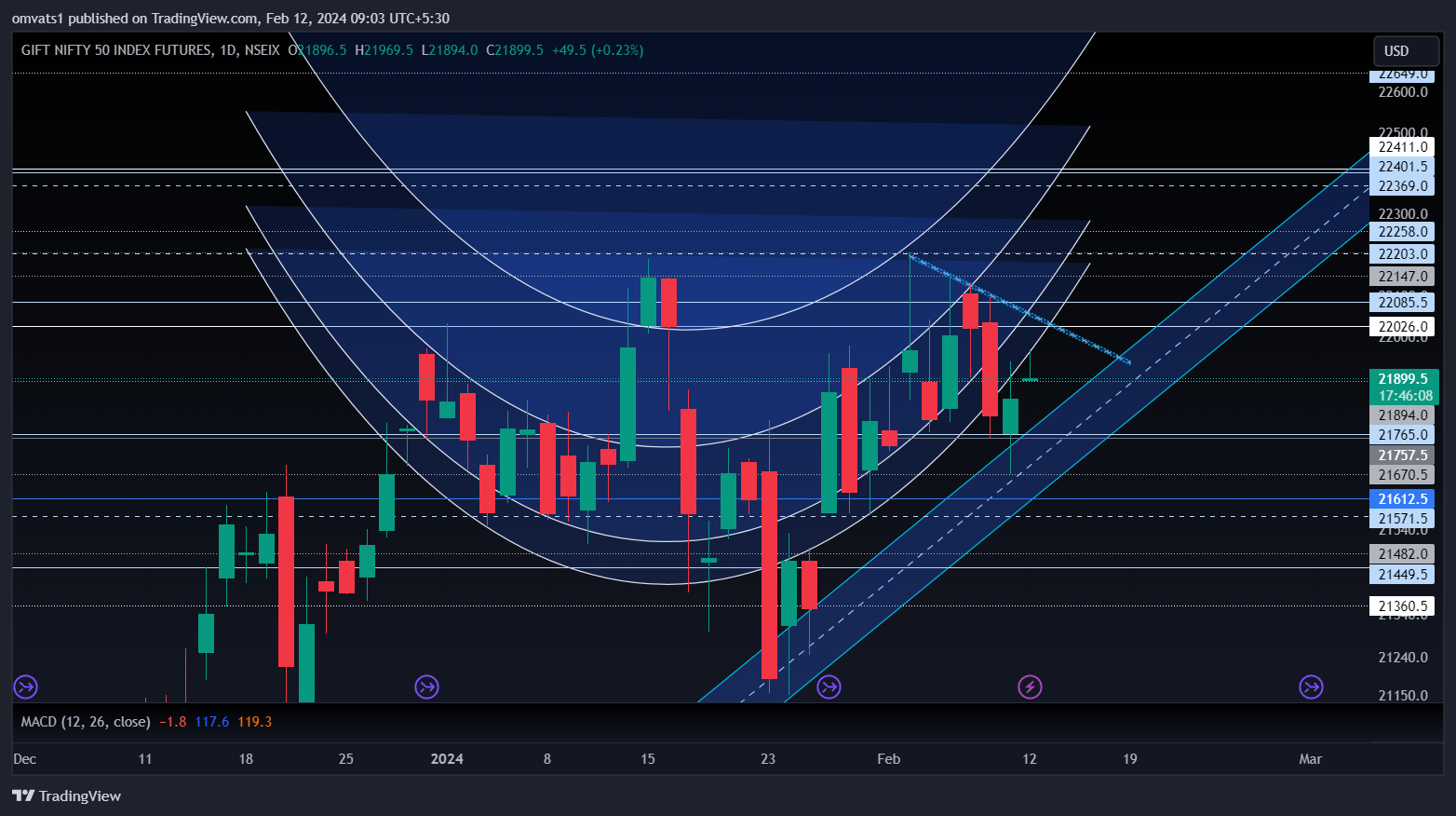This screenshot has width=1456, height=816.
Task: Click the event marker icon above 2024 label
Action: (x=426, y=687)
